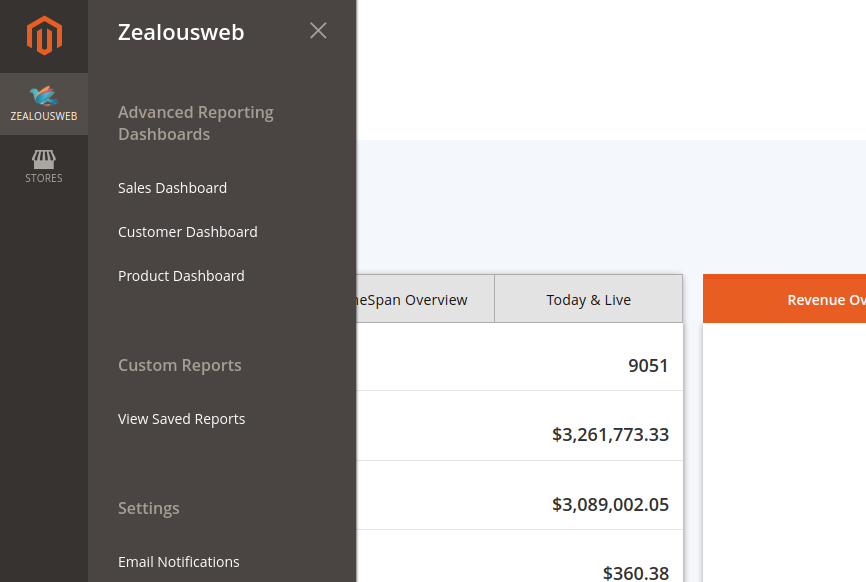866x582 pixels.
Task: Select the $3,261,773.33 revenue figure
Action: (611, 434)
